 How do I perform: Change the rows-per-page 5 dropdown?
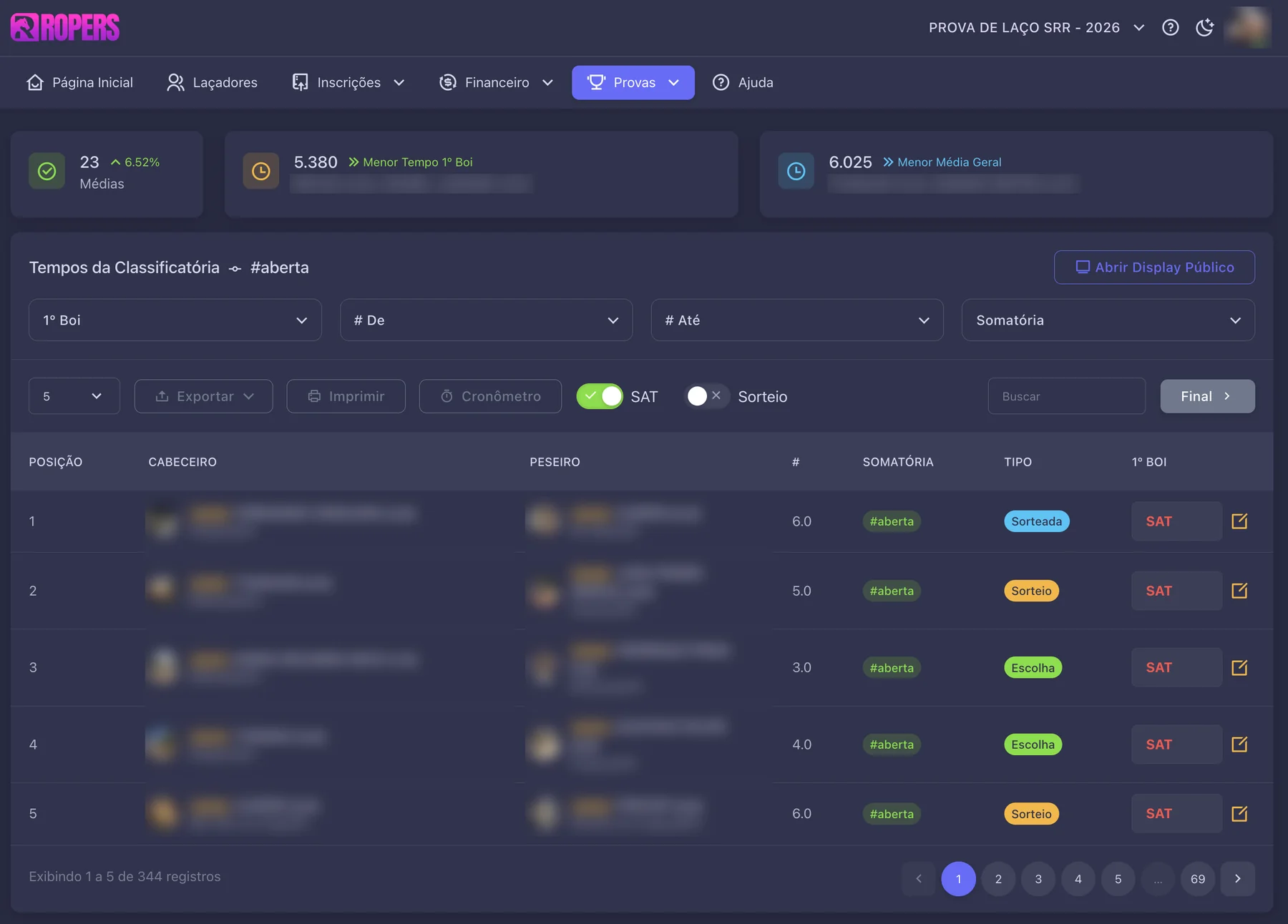[x=74, y=395]
